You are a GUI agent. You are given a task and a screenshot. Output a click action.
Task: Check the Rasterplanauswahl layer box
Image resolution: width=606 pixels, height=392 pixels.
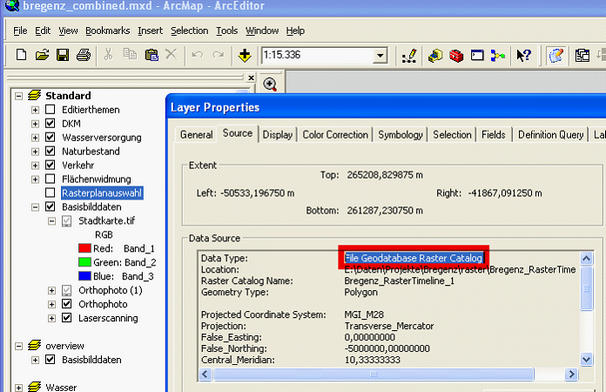pyautogui.click(x=50, y=193)
